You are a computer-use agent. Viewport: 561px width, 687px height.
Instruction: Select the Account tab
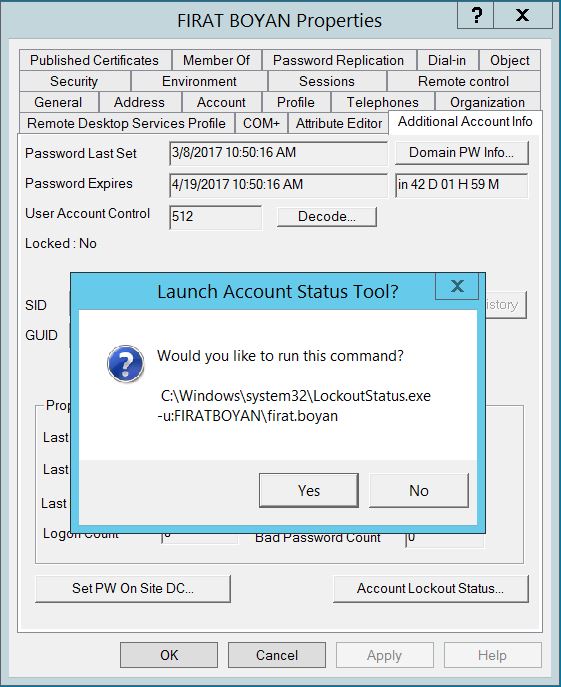[x=221, y=102]
